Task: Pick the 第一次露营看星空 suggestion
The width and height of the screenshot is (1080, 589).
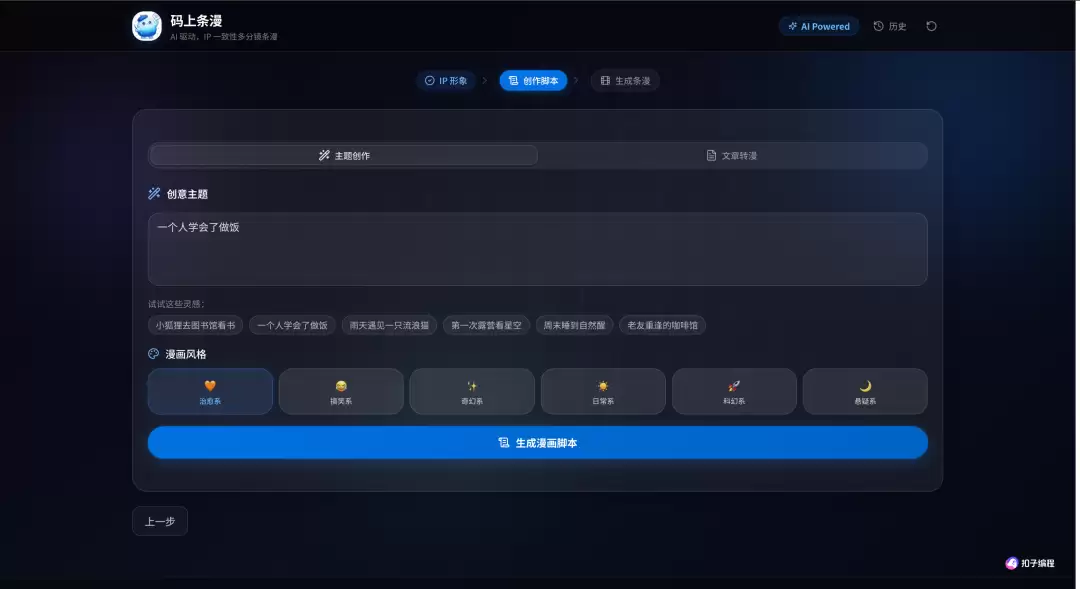Action: click(x=486, y=325)
